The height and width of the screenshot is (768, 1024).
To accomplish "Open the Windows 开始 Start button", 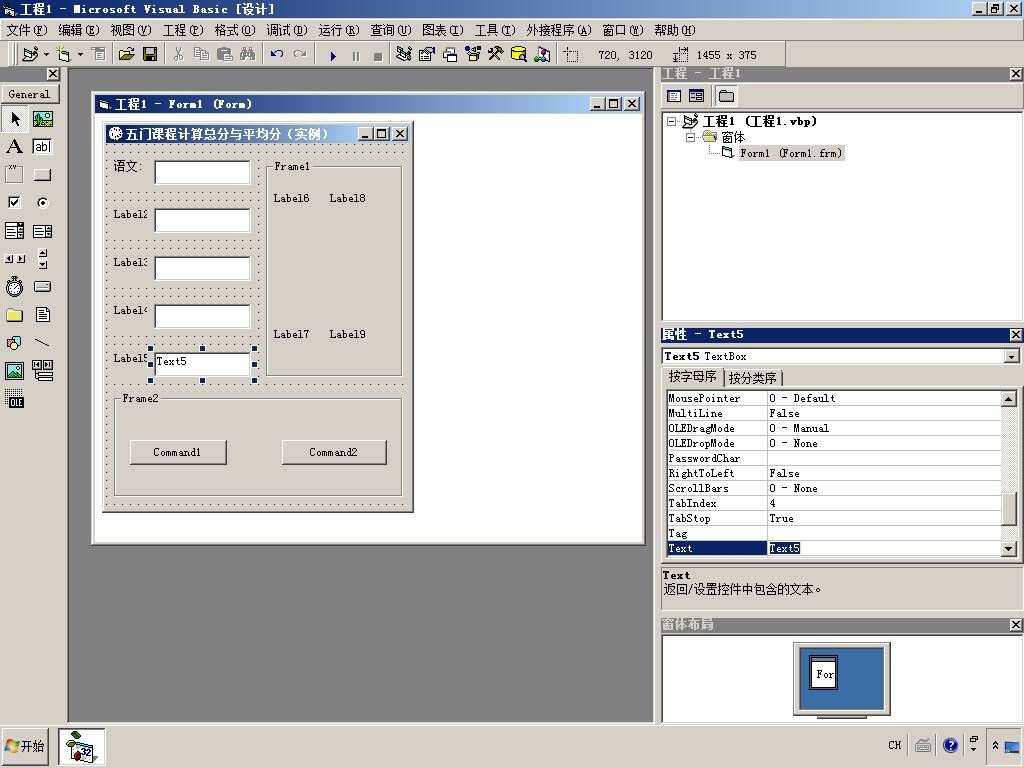I will [x=25, y=746].
